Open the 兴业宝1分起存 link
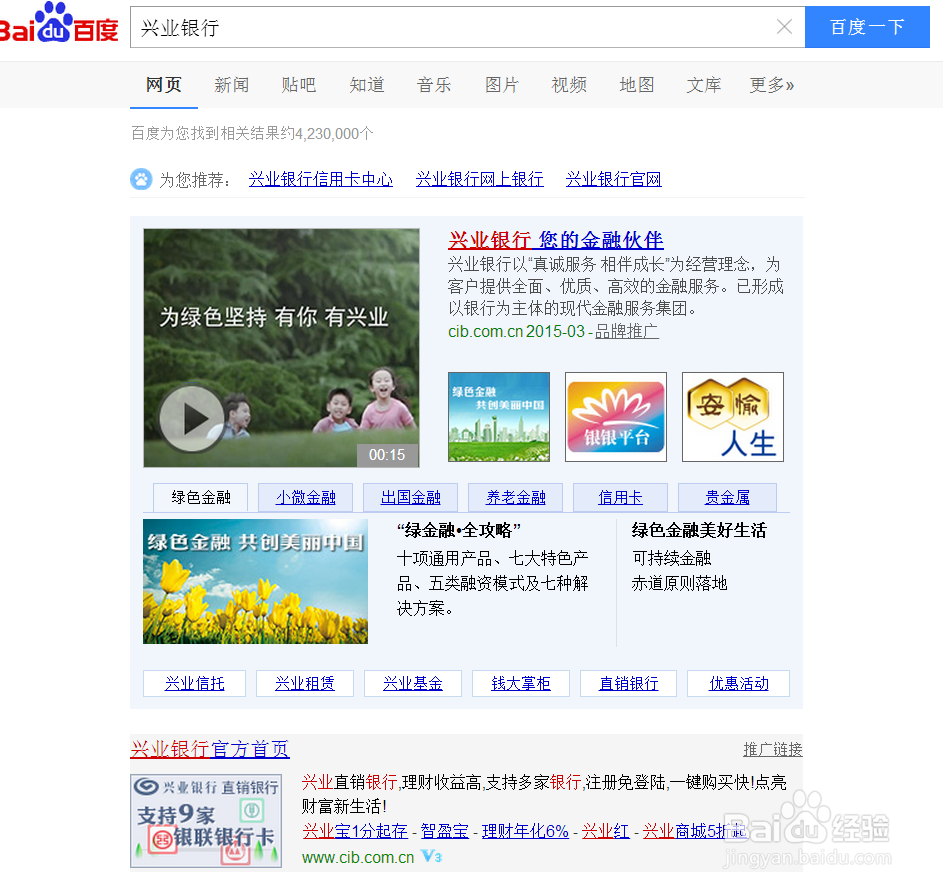This screenshot has height=891, width=943. 355,831
